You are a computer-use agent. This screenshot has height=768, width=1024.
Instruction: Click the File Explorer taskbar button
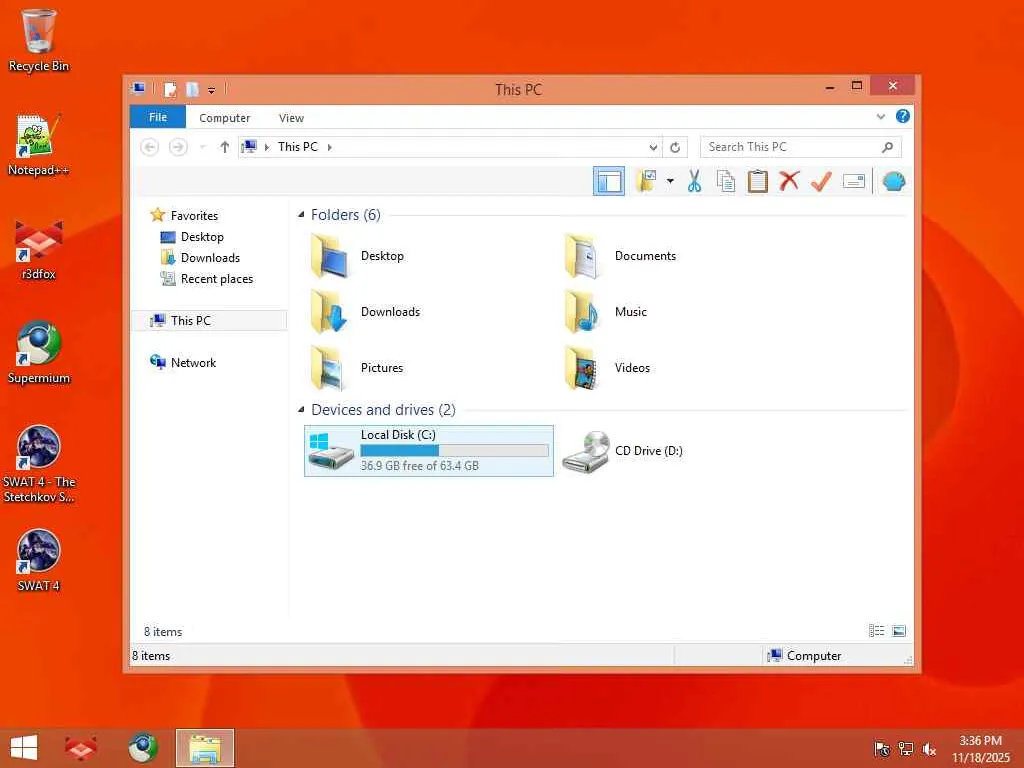(x=204, y=748)
